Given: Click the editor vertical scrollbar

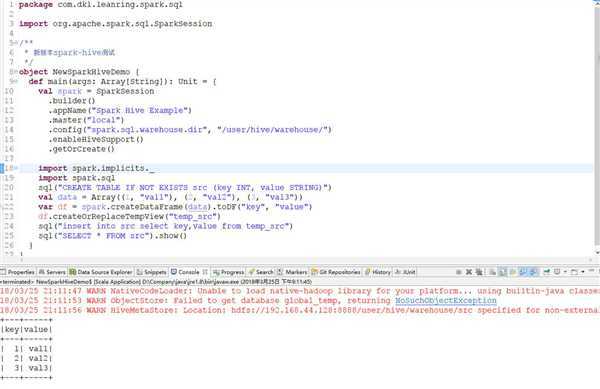Looking at the screenshot, I should (597, 126).
